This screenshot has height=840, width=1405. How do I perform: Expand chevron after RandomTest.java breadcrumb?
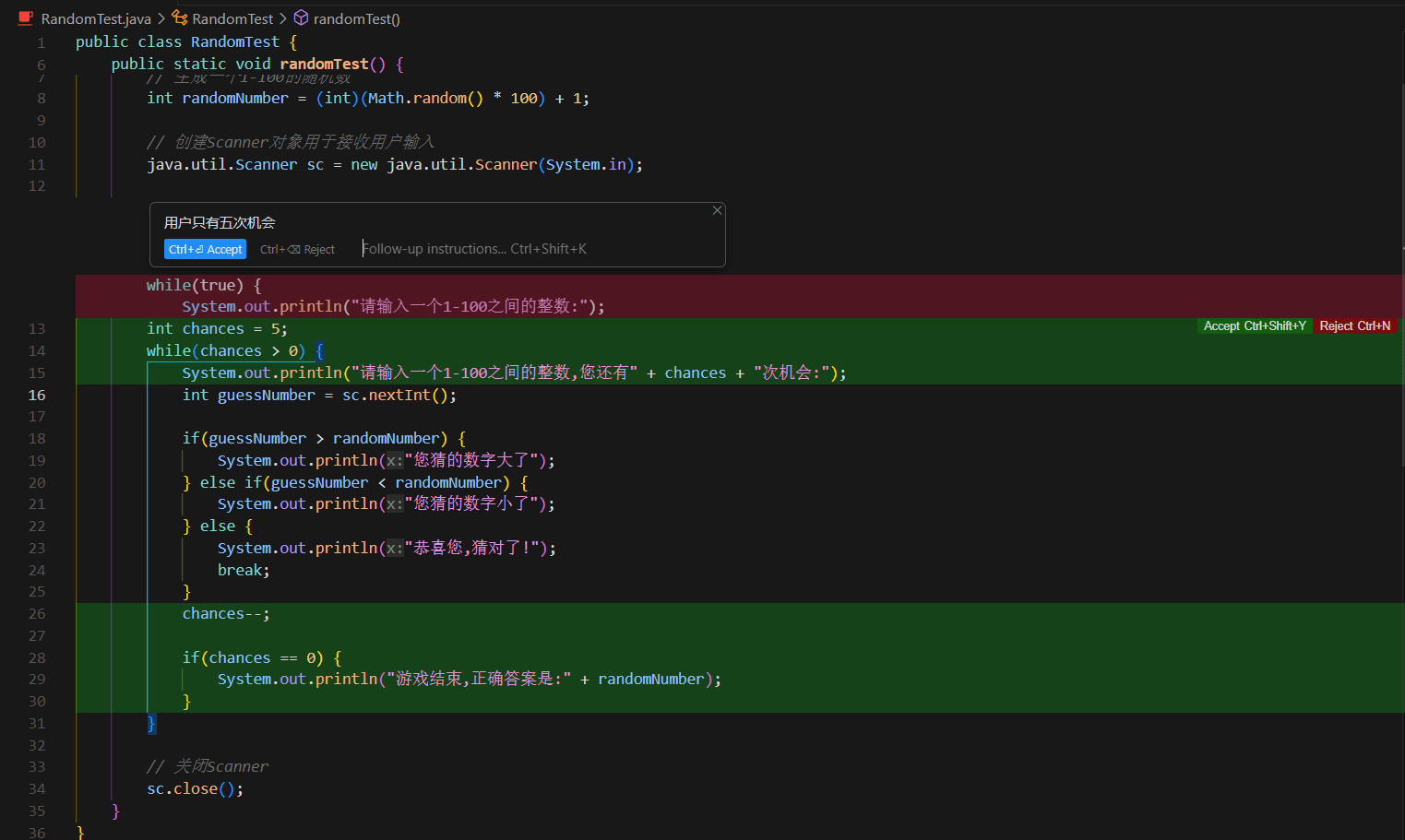coord(161,18)
